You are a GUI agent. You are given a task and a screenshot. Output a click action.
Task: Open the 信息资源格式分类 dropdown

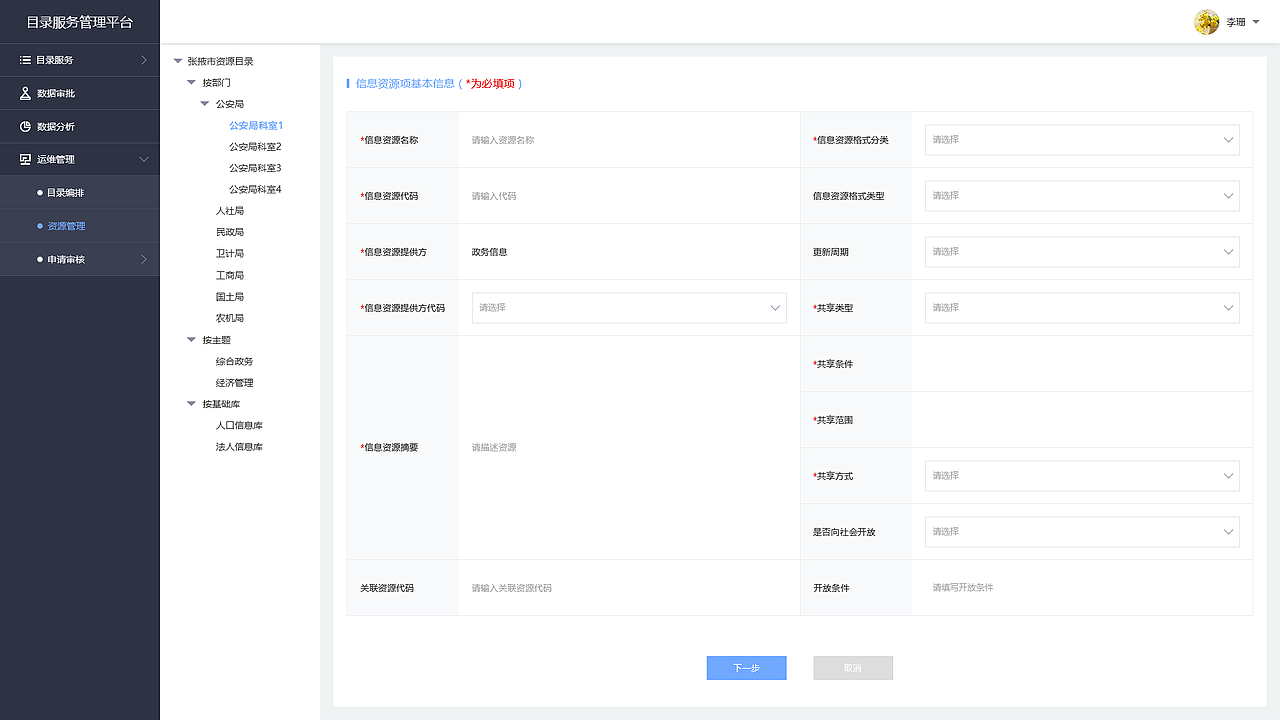(1082, 140)
